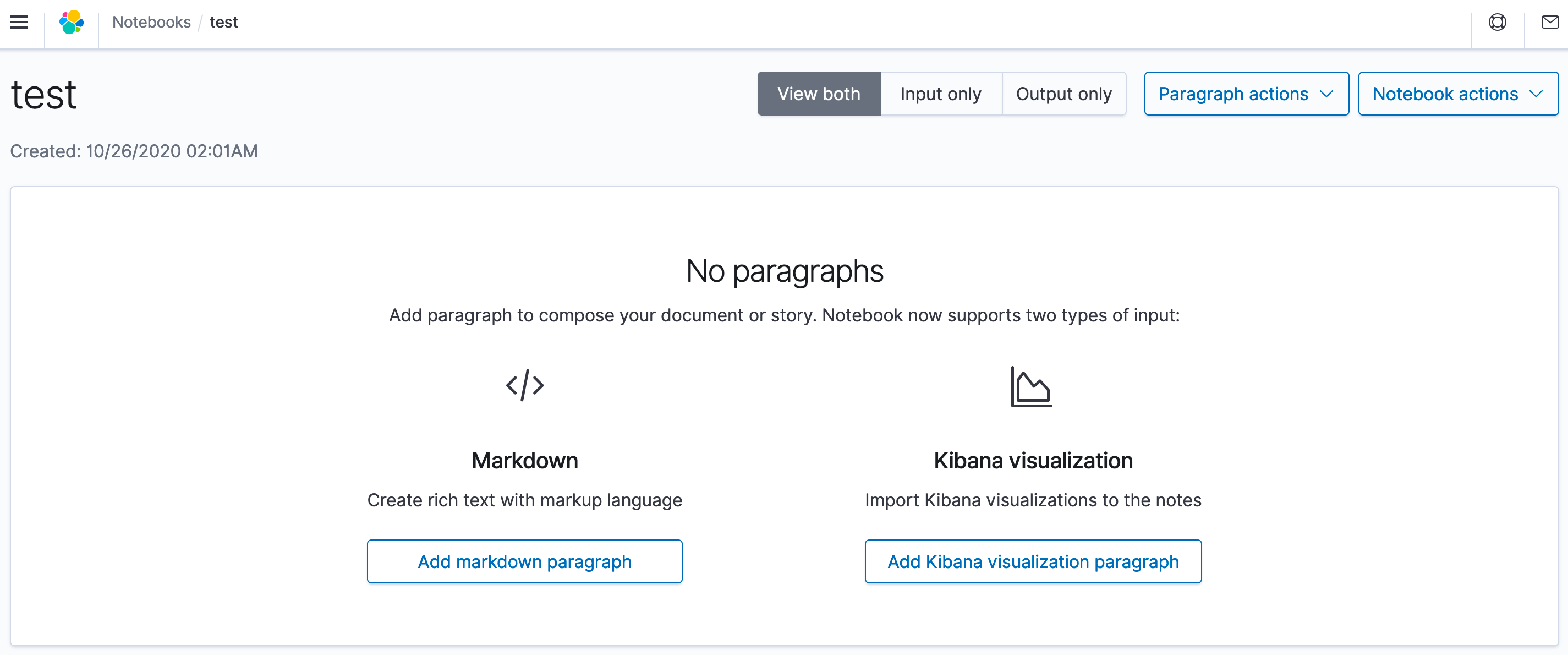This screenshot has height=655, width=1568.
Task: Click the Kibana visualization heading text
Action: click(1033, 461)
